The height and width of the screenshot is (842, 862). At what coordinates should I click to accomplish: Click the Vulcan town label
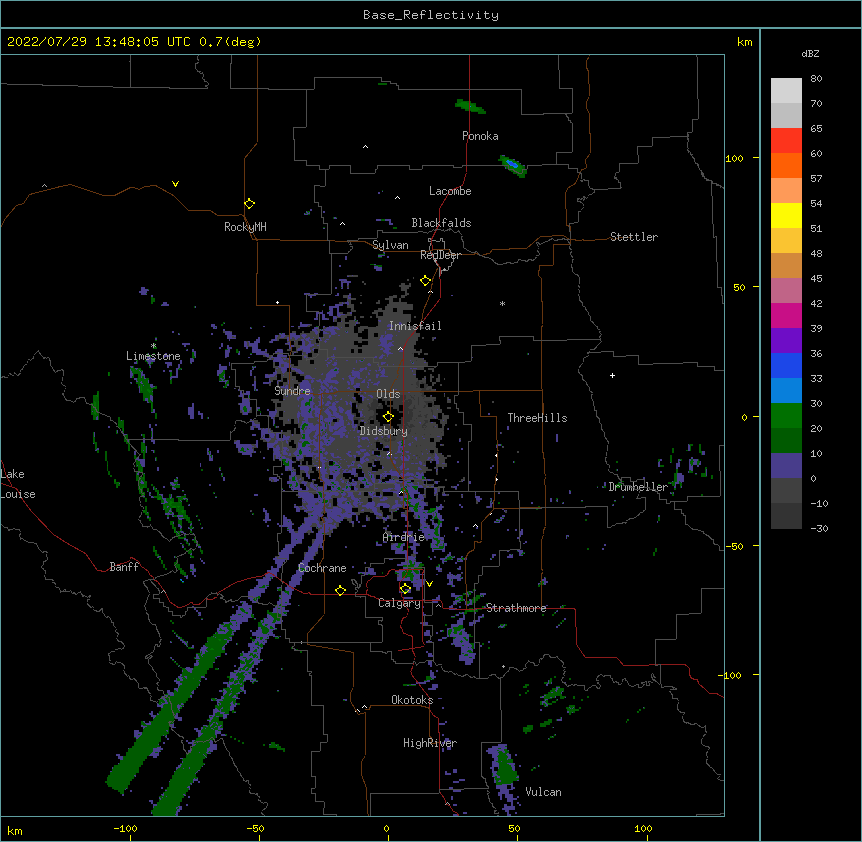543,792
